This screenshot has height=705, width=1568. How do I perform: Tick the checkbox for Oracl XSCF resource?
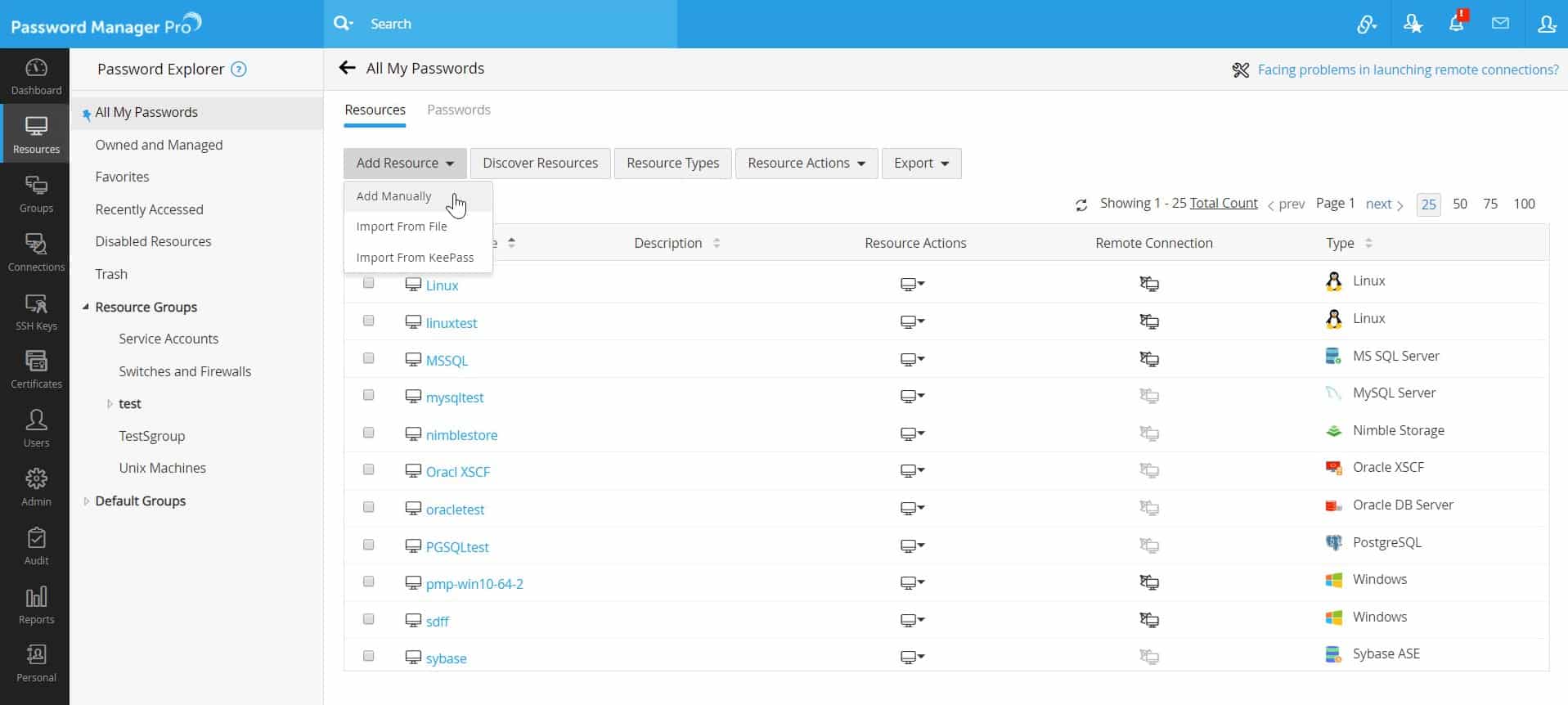coord(369,469)
